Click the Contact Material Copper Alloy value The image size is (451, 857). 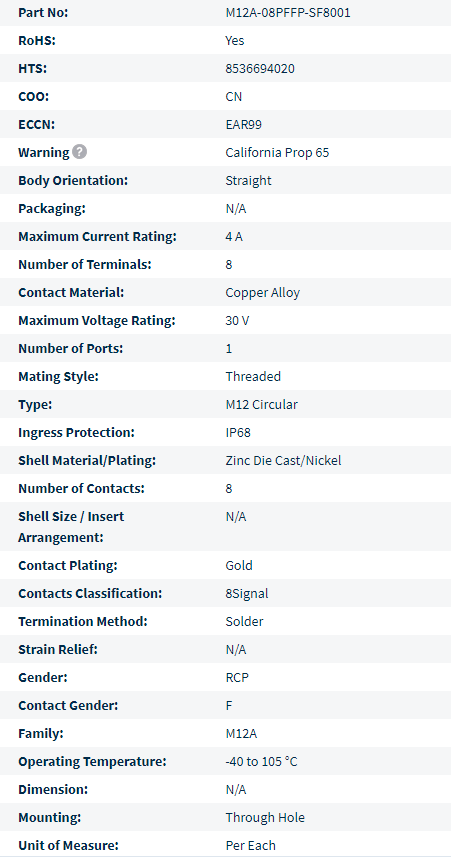pos(263,292)
